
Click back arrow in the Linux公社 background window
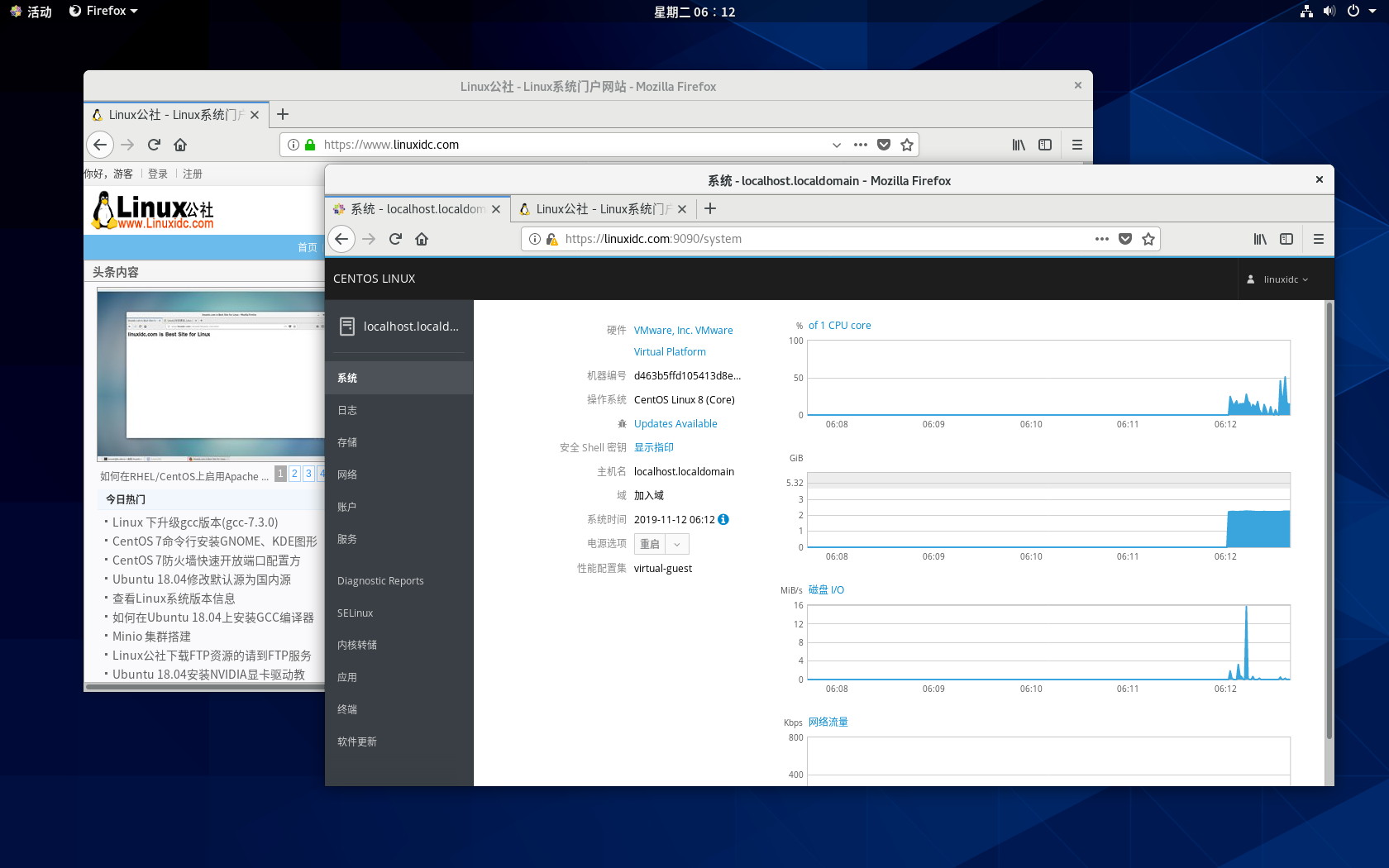pos(100,145)
